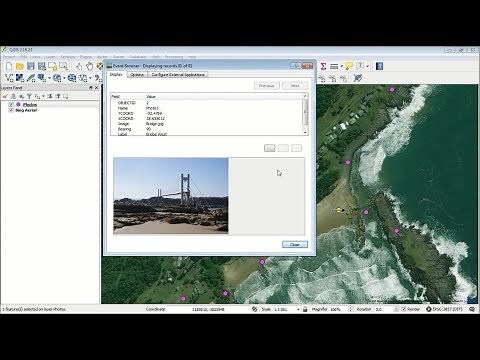Click the scale lock icon in status bar

[x=305, y=309]
